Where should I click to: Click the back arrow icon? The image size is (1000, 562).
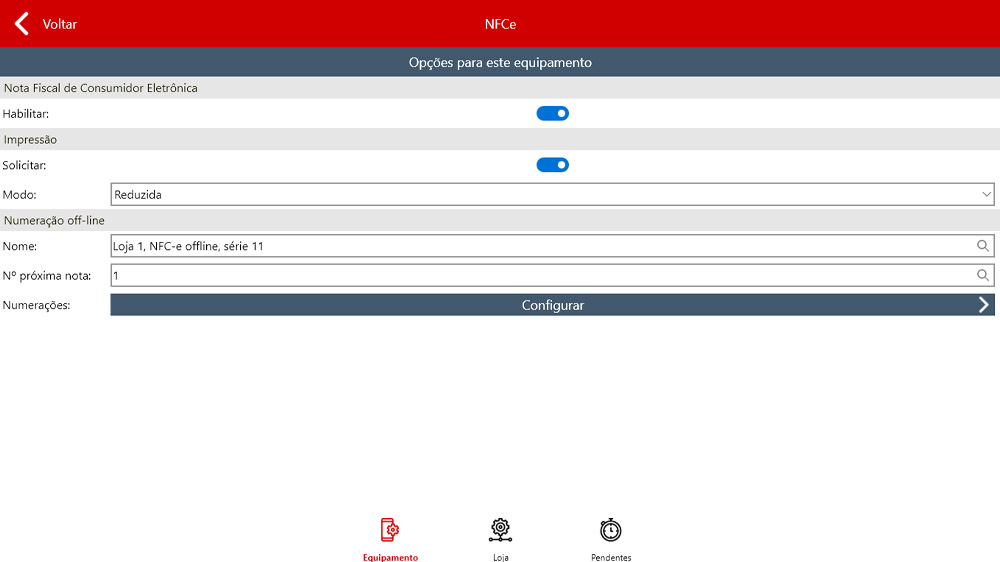click(x=21, y=24)
